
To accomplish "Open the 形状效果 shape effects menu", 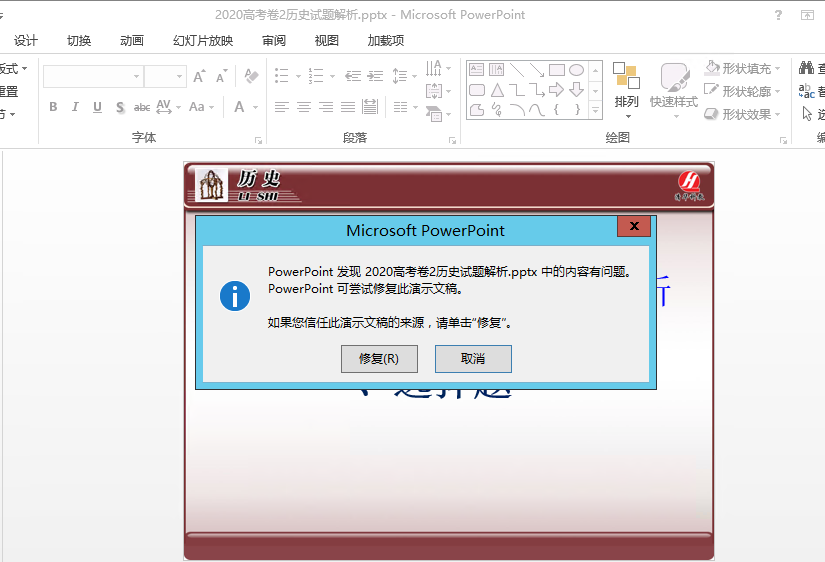I will tap(742, 114).
